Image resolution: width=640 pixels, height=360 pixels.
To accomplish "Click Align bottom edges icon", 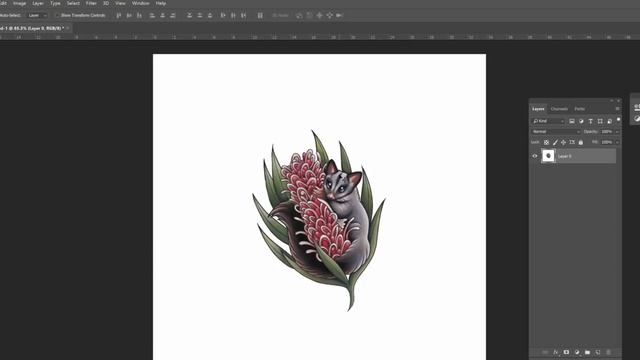I will 139,16.
